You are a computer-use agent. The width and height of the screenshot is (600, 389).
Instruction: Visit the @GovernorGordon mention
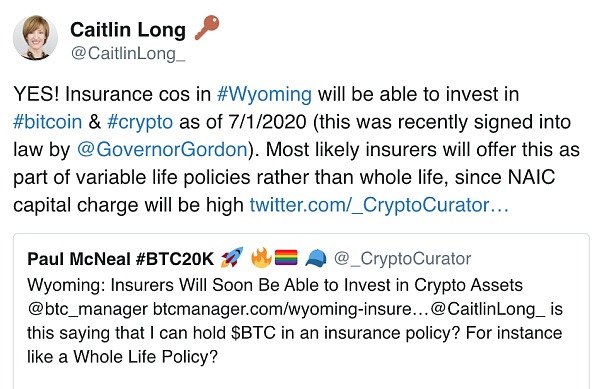[163, 150]
